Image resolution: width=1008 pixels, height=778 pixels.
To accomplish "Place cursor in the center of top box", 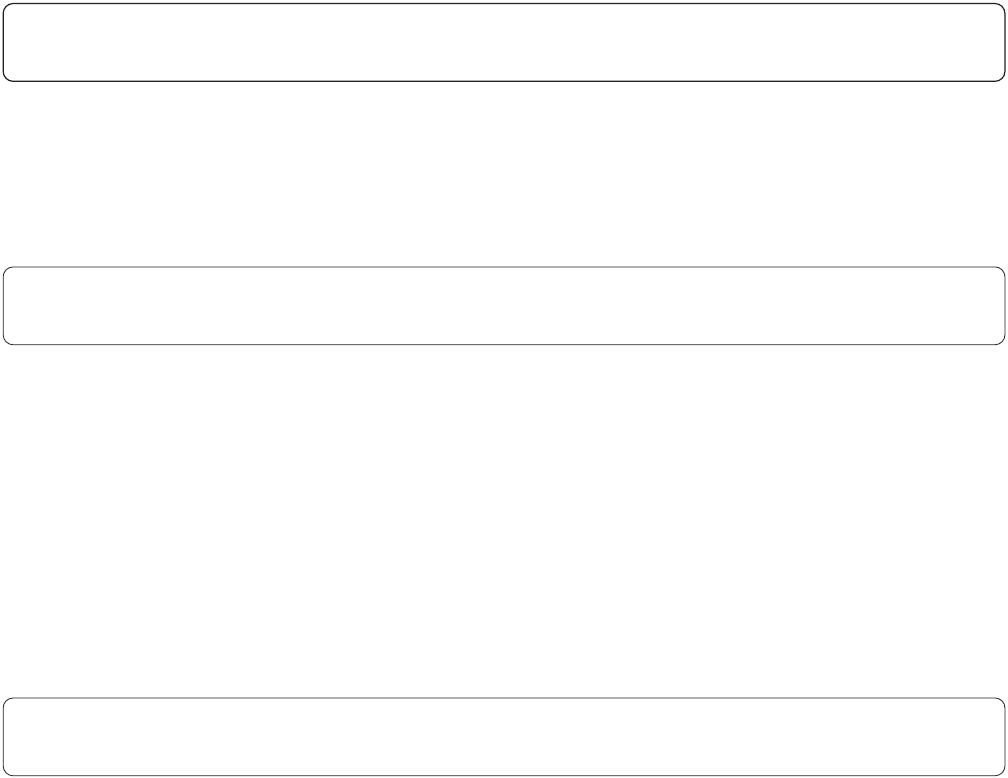I will pyautogui.click(x=504, y=42).
